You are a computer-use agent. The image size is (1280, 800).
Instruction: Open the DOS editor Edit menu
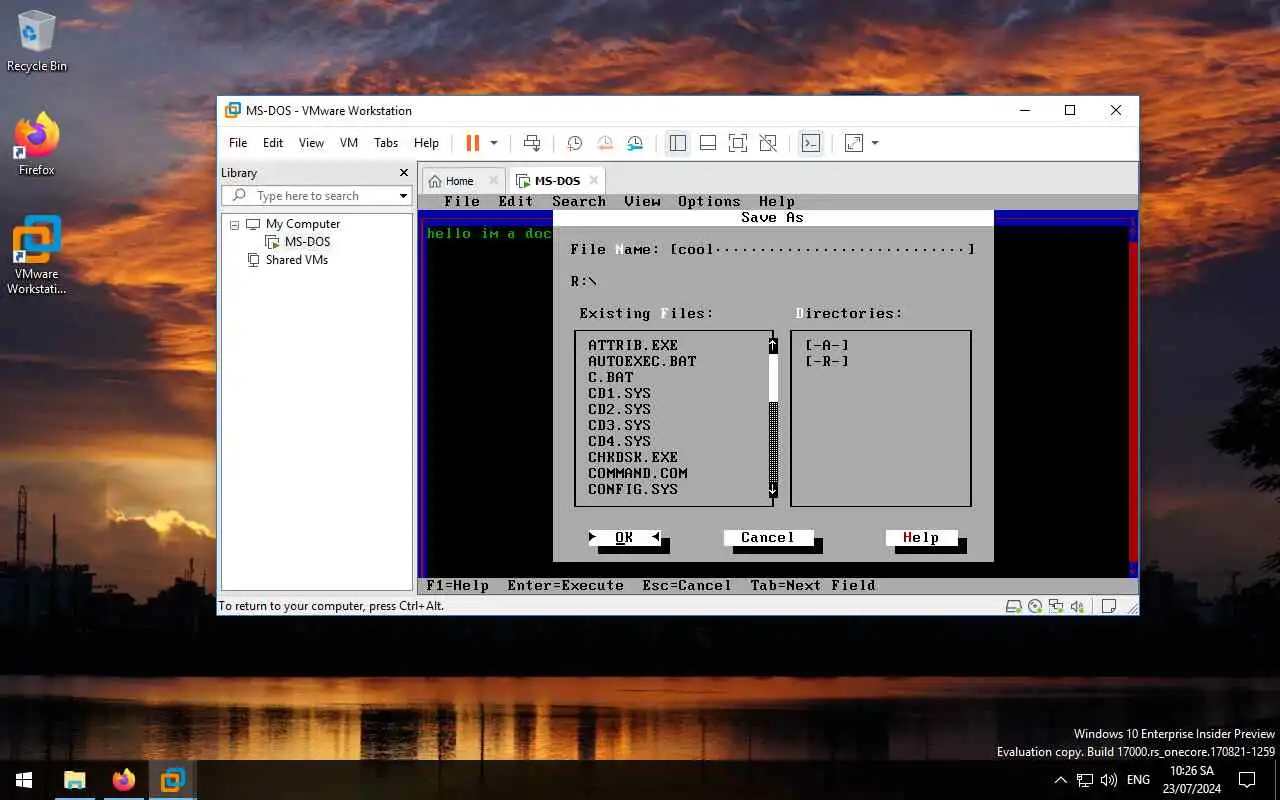click(x=516, y=201)
